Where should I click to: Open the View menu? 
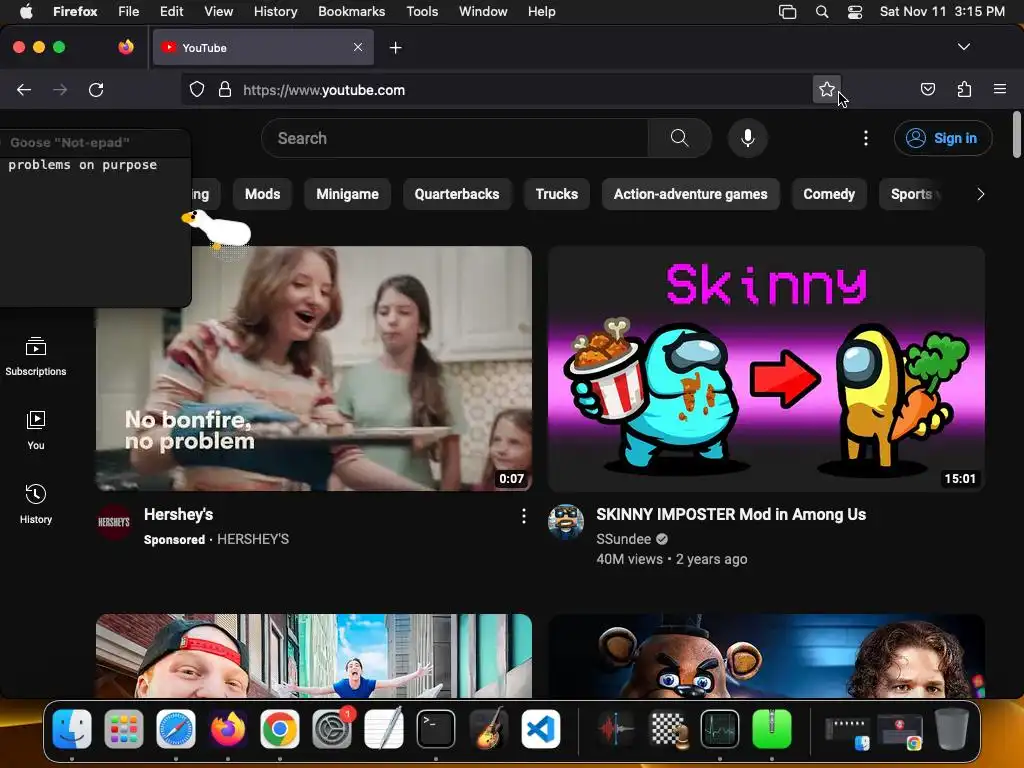[218, 11]
